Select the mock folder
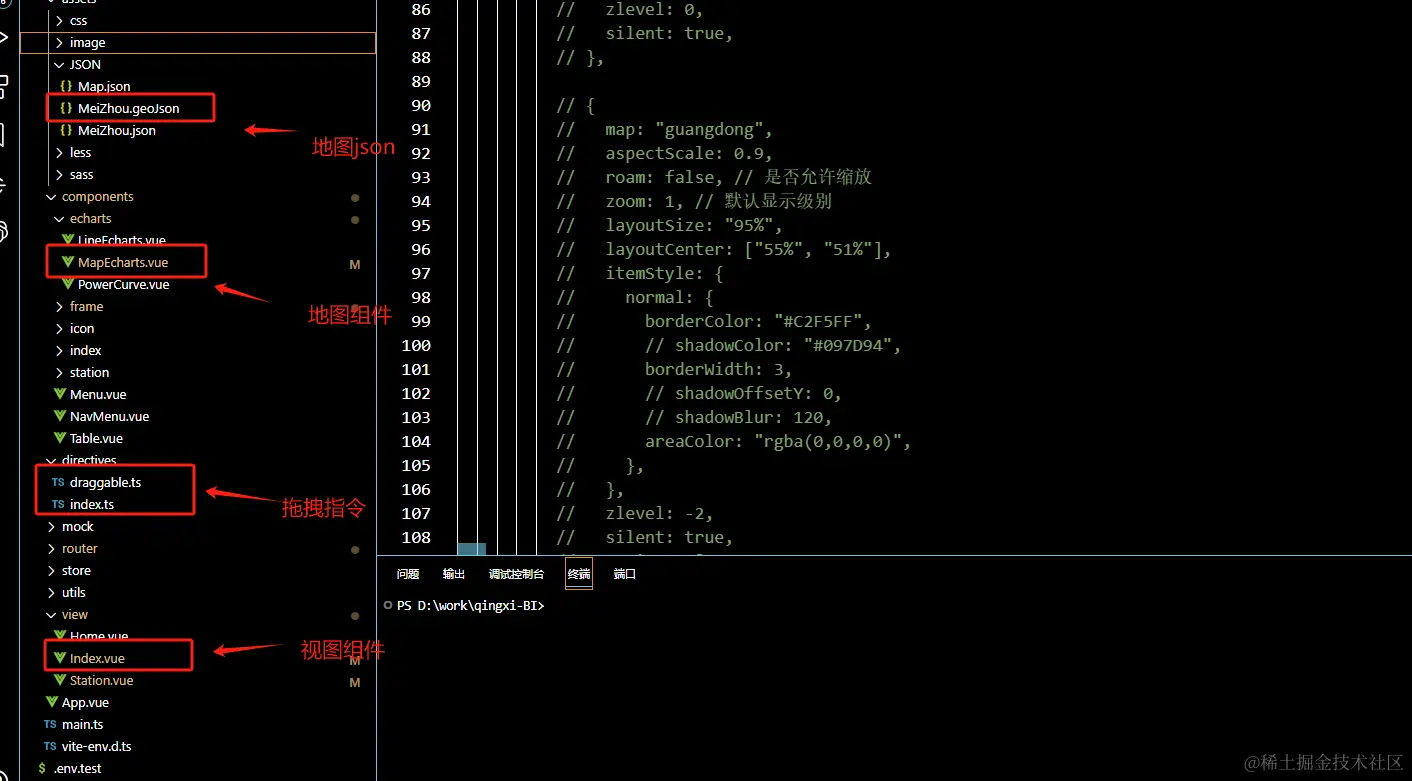1412x781 pixels. 78,527
